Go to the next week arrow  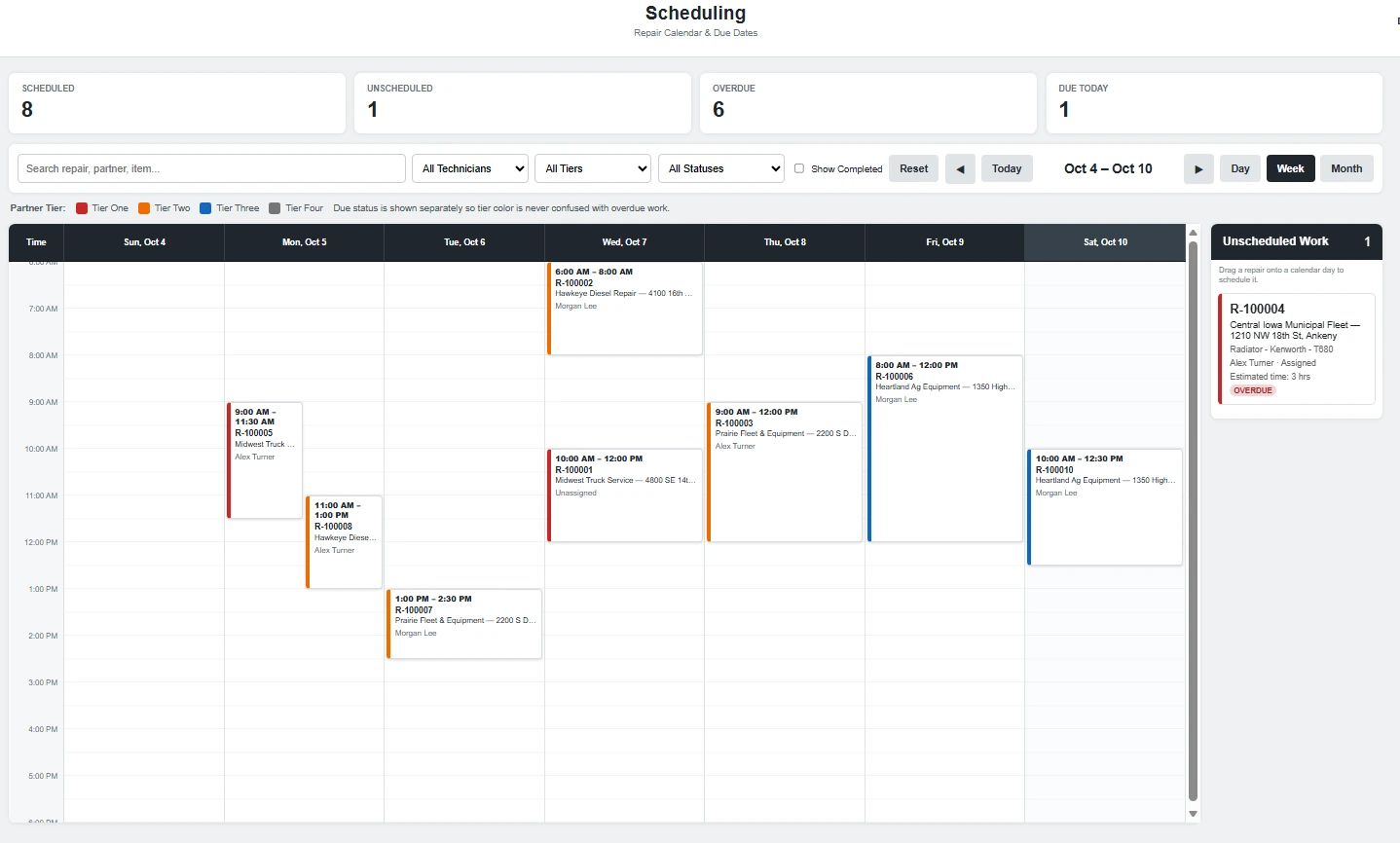(x=1198, y=168)
